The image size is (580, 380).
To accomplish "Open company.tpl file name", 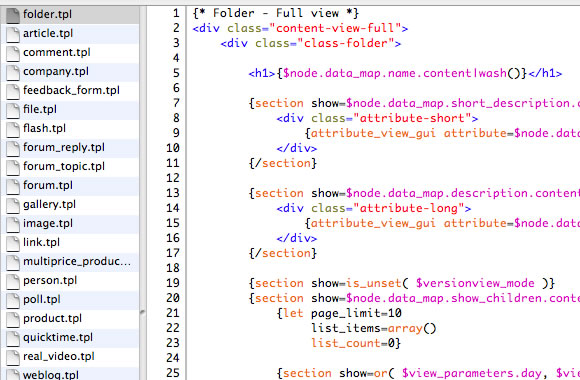I will coord(56,71).
